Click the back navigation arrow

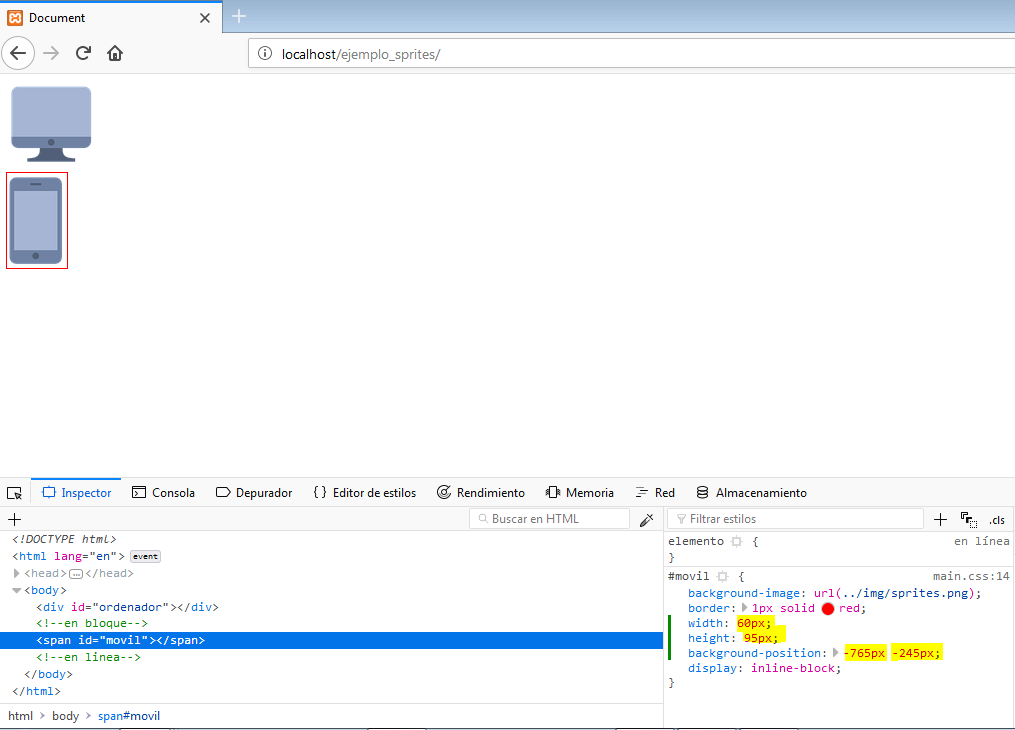coord(19,53)
